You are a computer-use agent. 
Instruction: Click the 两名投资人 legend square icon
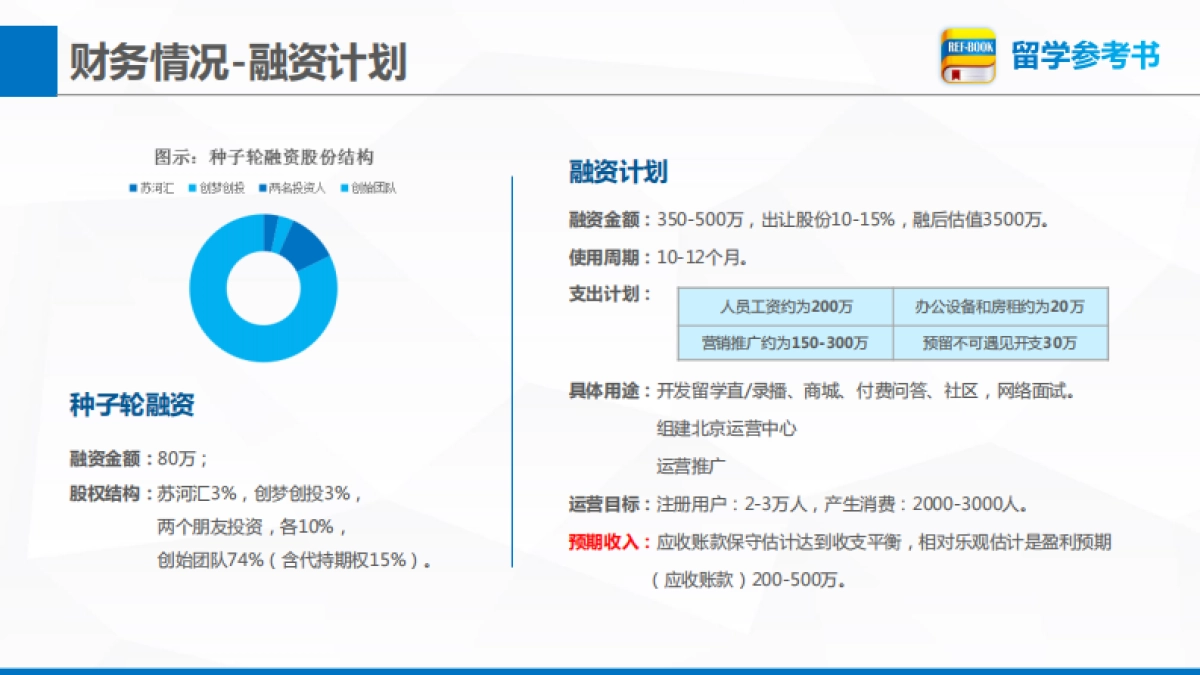coord(262,187)
